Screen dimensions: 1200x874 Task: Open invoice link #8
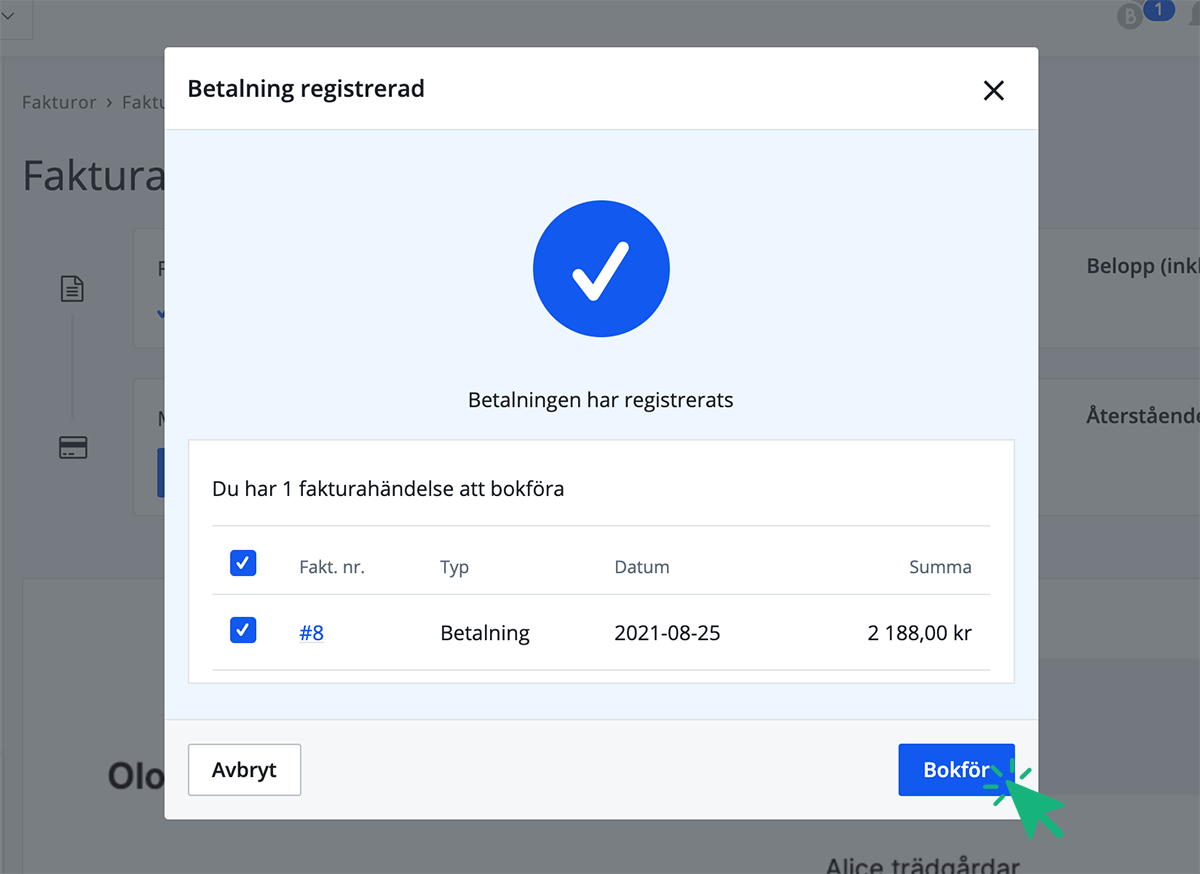point(311,632)
